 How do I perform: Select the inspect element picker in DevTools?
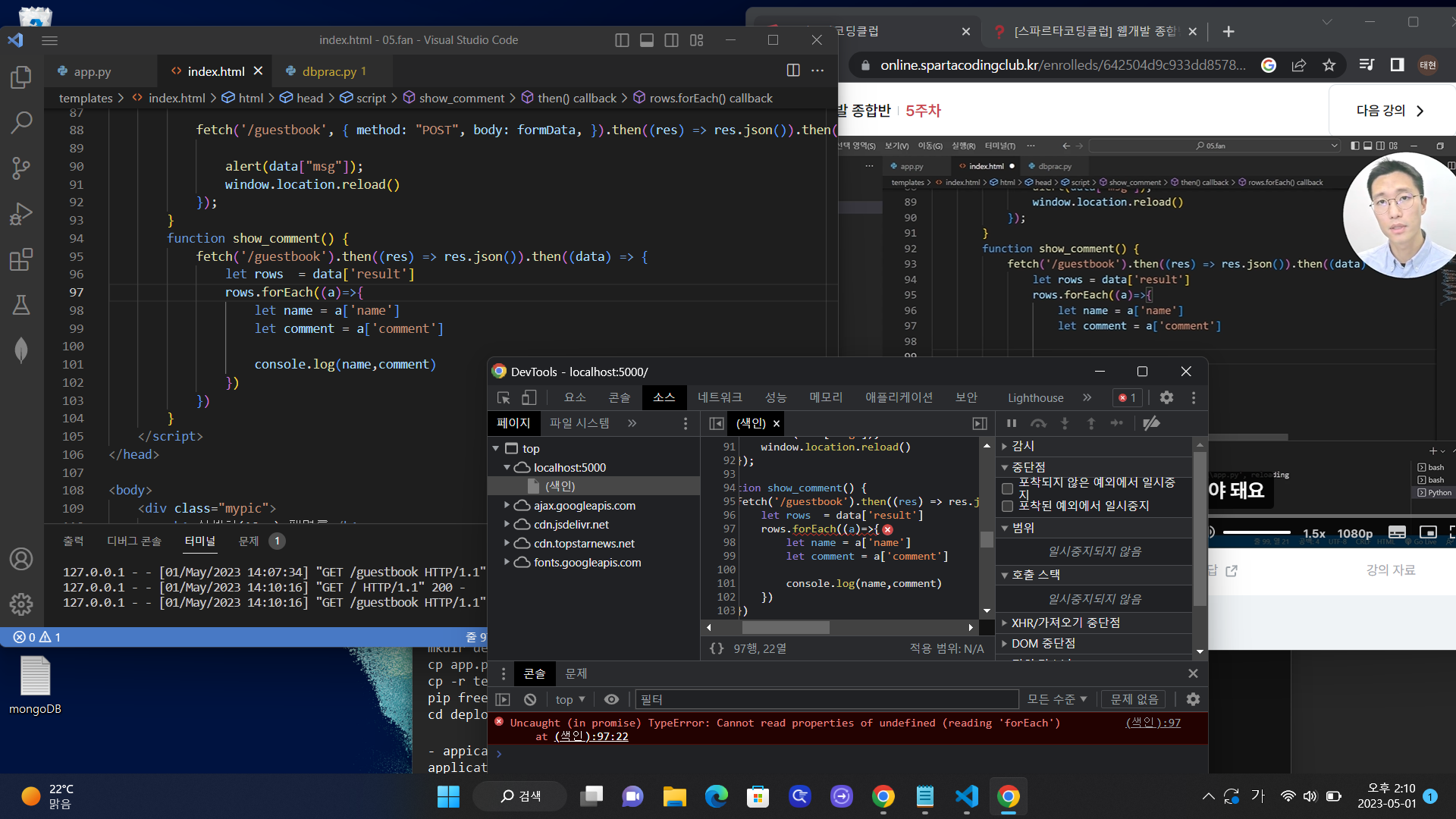tap(504, 397)
